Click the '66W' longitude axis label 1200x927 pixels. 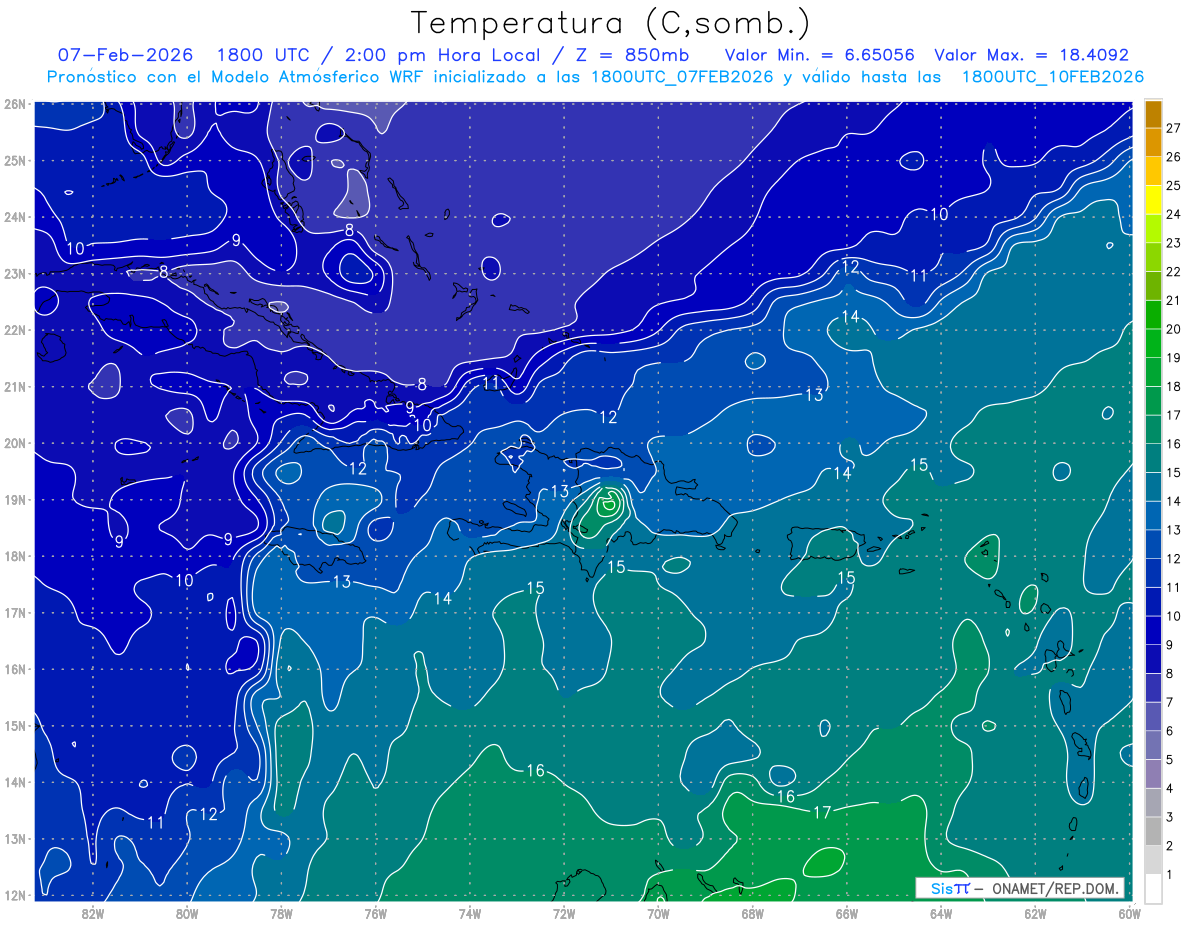click(x=846, y=913)
